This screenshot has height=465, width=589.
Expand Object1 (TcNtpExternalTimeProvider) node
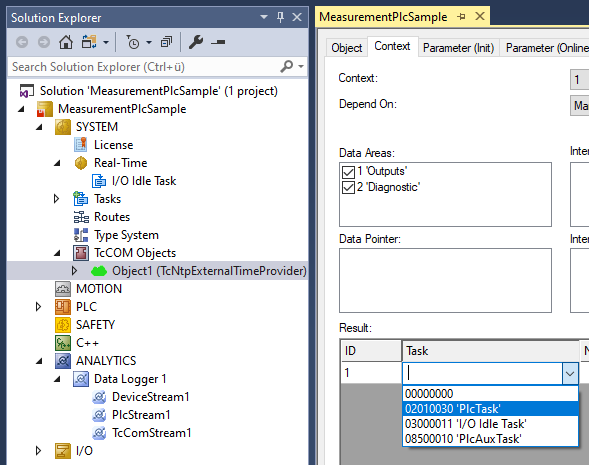[75, 271]
